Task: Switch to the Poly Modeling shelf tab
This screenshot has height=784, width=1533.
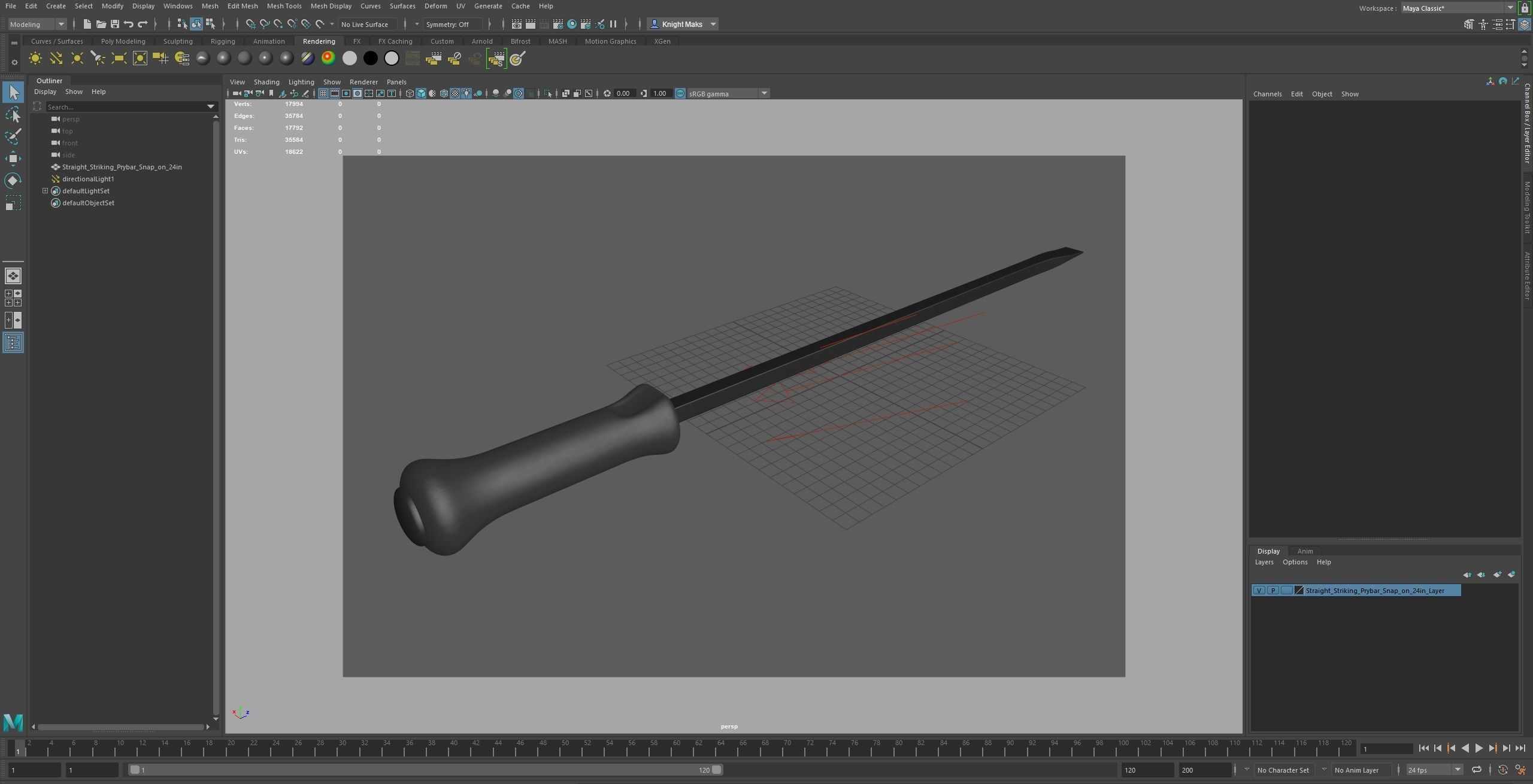Action: [123, 41]
